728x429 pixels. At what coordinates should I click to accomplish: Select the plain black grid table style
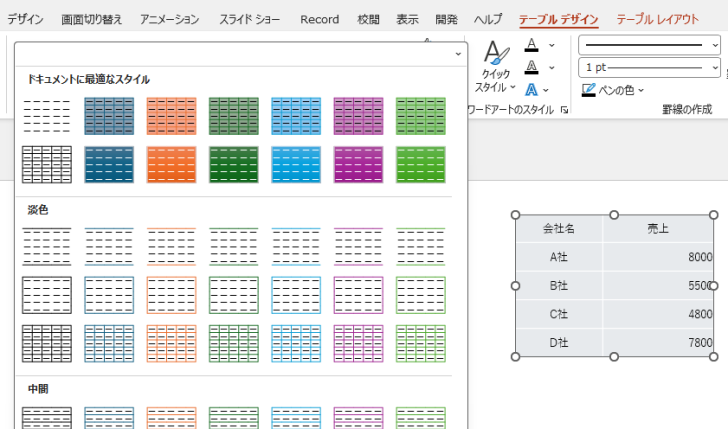point(47,165)
